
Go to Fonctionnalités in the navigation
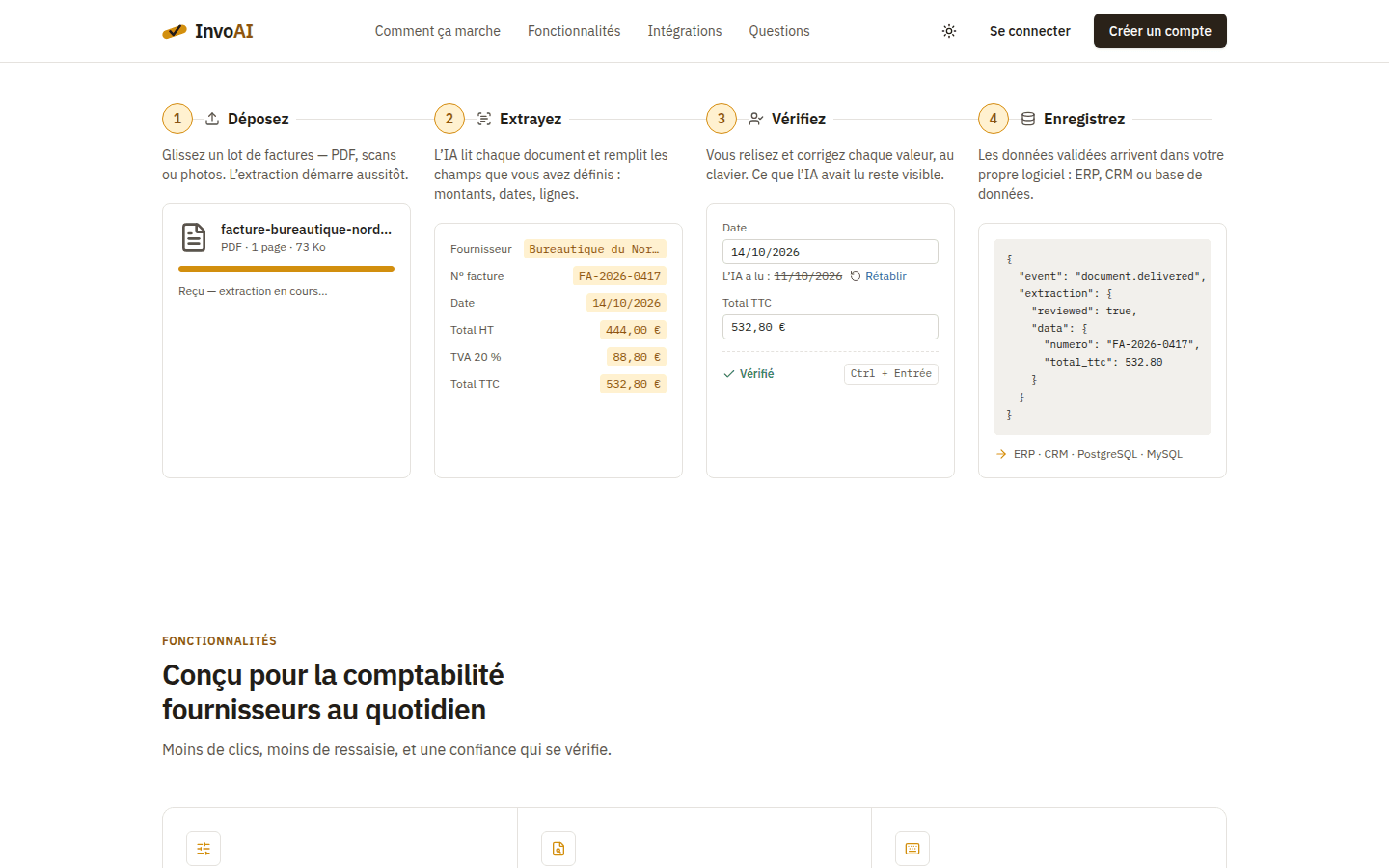coord(574,31)
